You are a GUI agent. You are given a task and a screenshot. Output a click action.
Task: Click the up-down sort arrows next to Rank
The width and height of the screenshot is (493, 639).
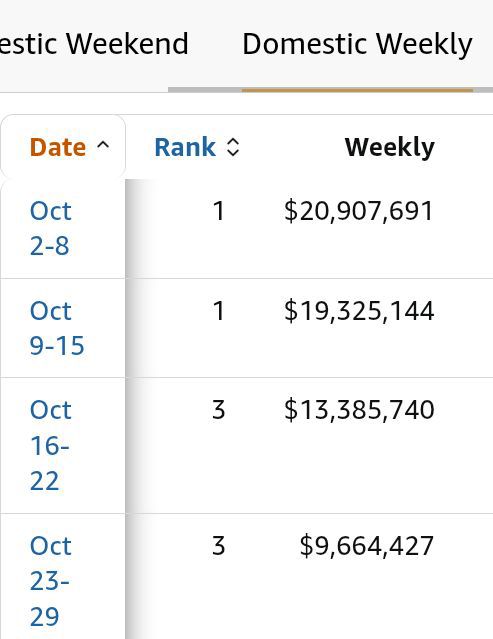233,147
